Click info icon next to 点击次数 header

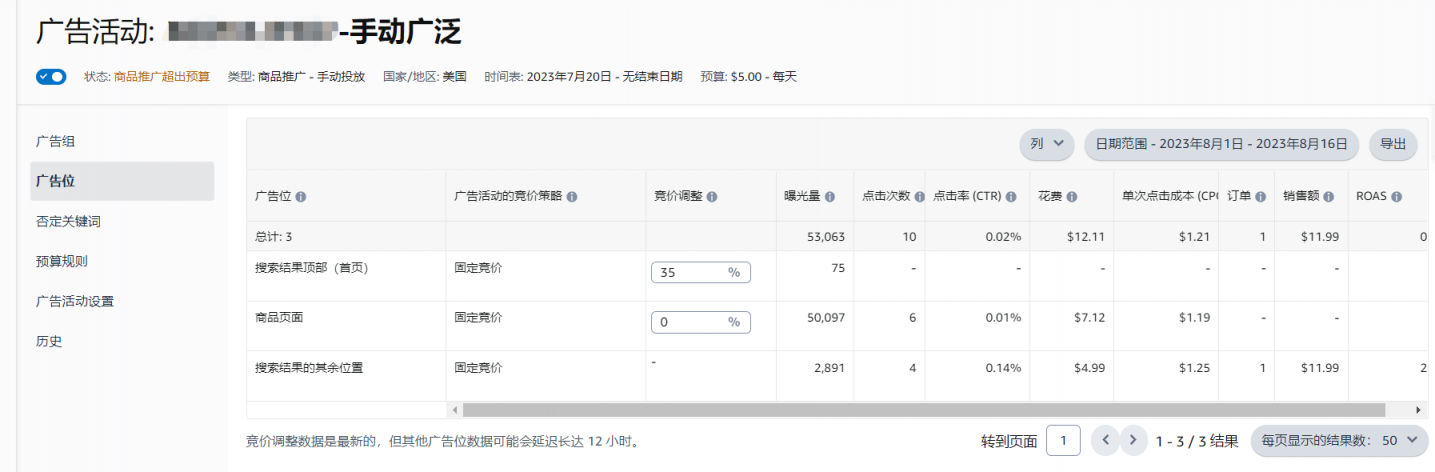point(919,197)
